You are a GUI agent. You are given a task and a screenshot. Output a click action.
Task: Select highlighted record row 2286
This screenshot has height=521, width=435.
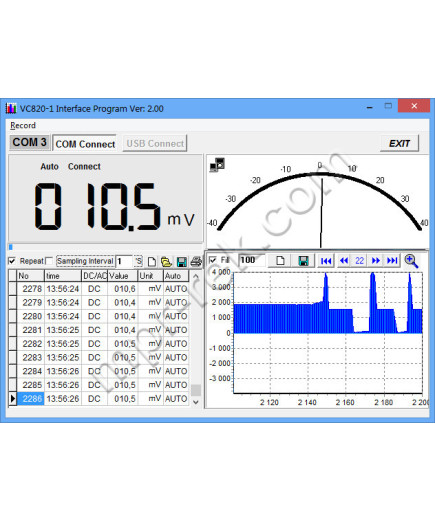click(99, 399)
